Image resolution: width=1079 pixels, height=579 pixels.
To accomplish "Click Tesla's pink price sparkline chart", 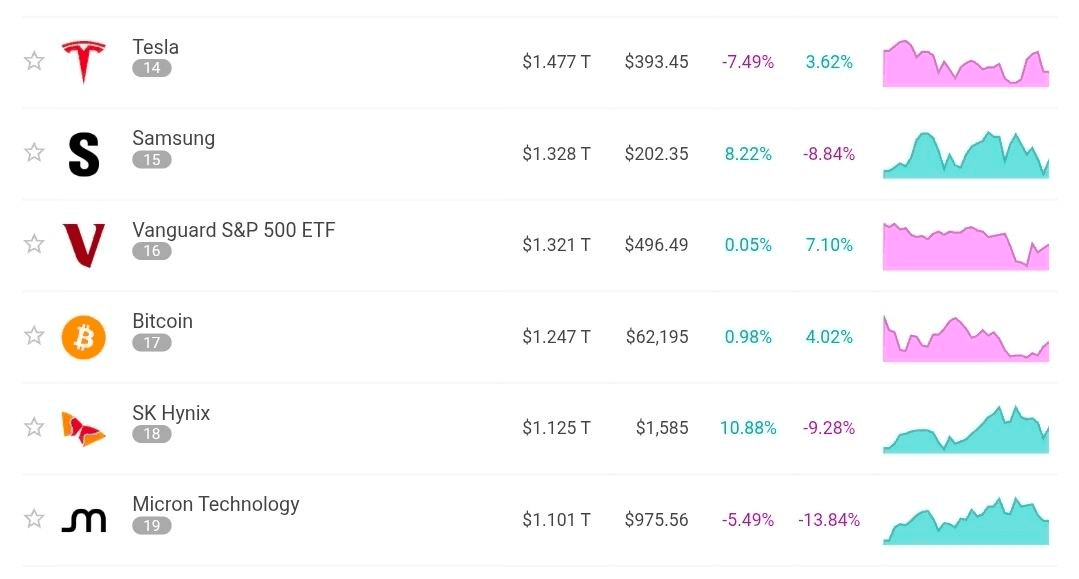I will [965, 63].
